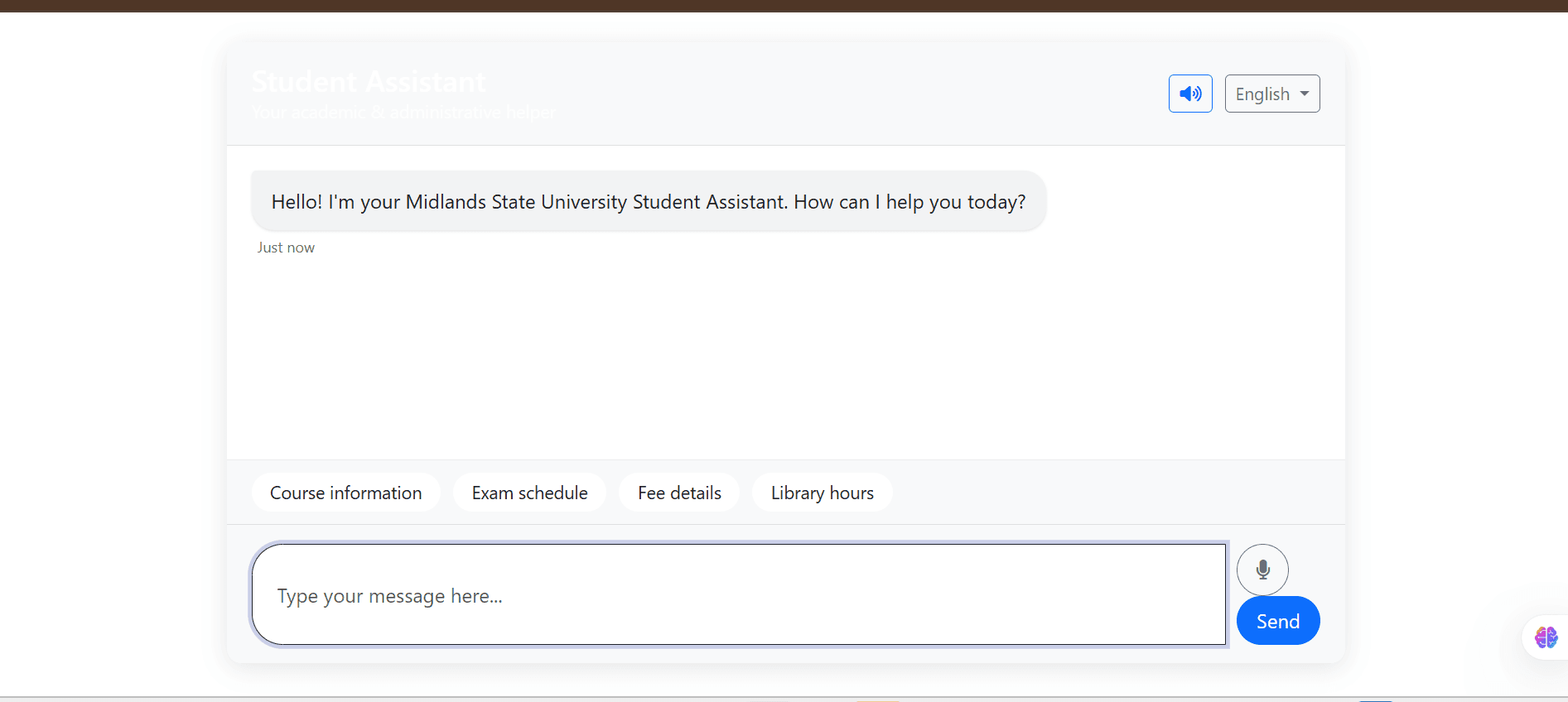Open the colorful brain assistant icon
The image size is (1568, 702).
[x=1546, y=637]
